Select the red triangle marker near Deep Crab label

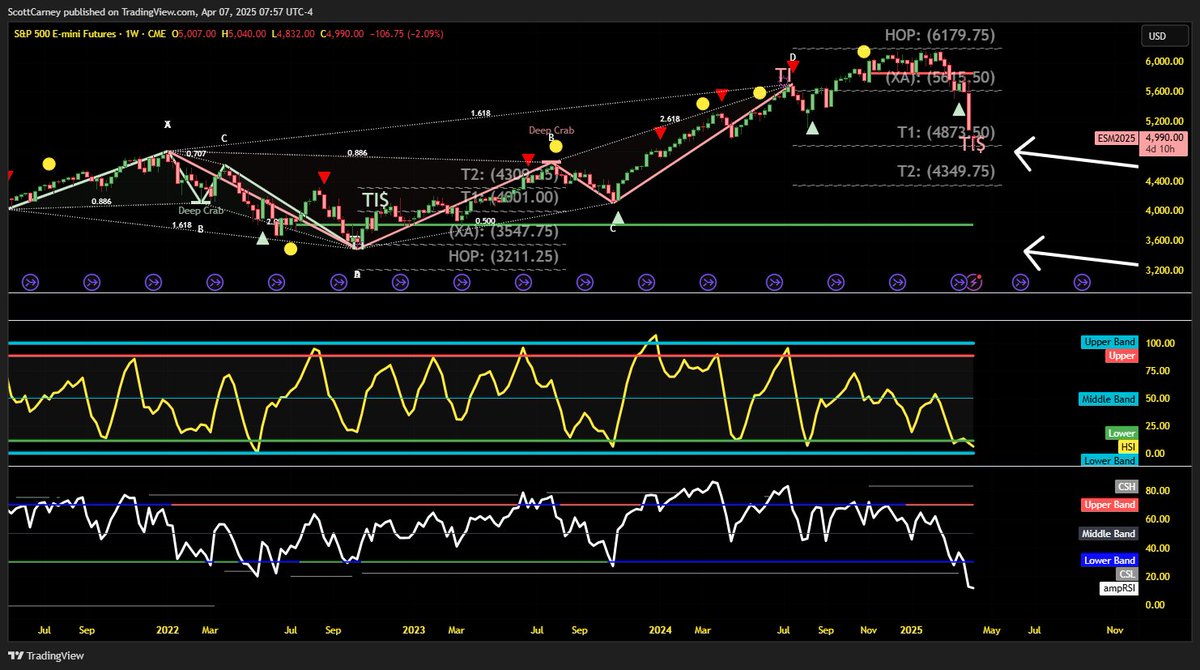527,157
